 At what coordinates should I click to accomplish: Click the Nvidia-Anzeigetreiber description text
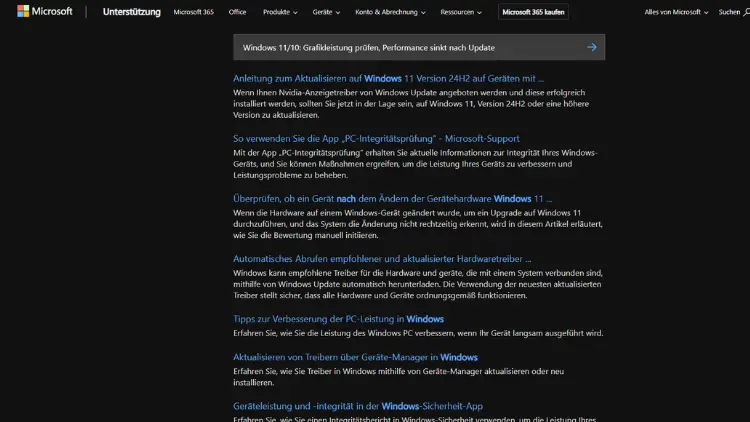(411, 104)
